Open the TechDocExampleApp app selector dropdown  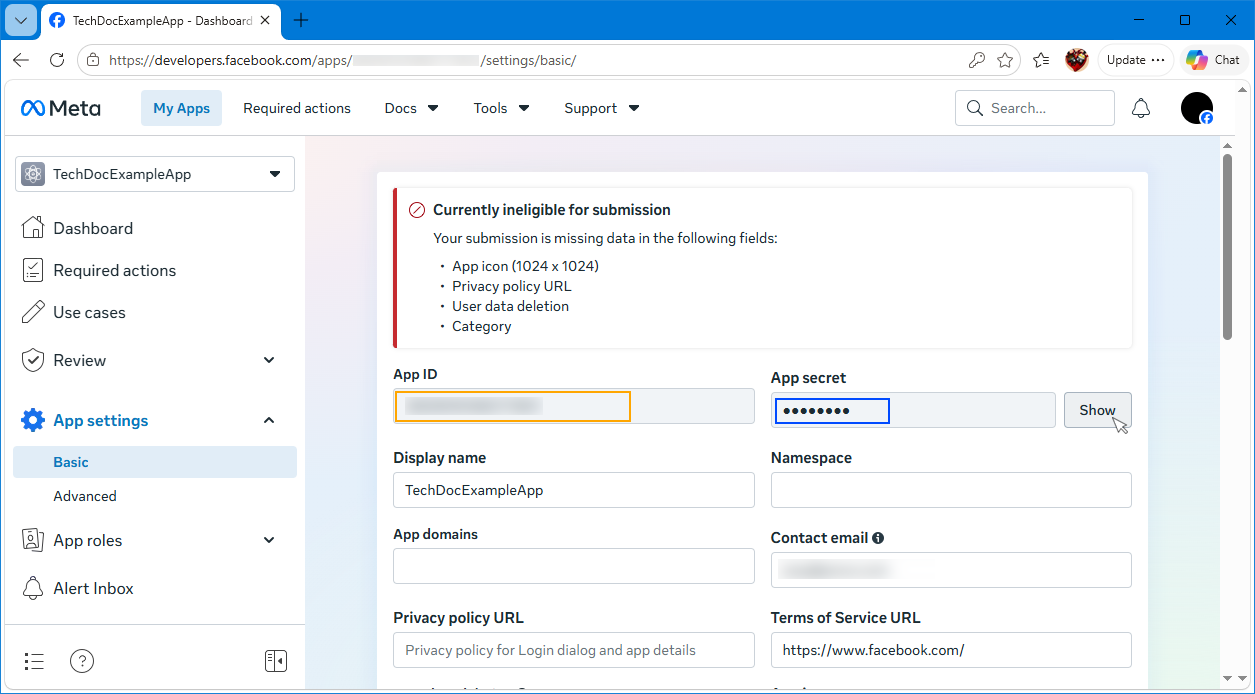click(155, 174)
